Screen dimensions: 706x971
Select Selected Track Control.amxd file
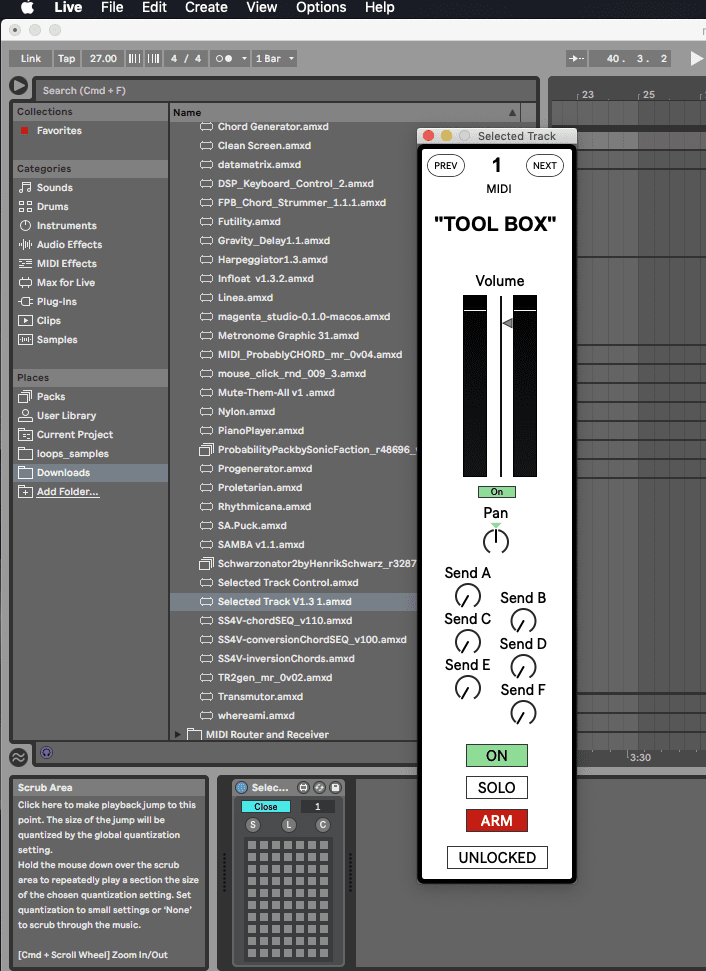click(x=287, y=583)
